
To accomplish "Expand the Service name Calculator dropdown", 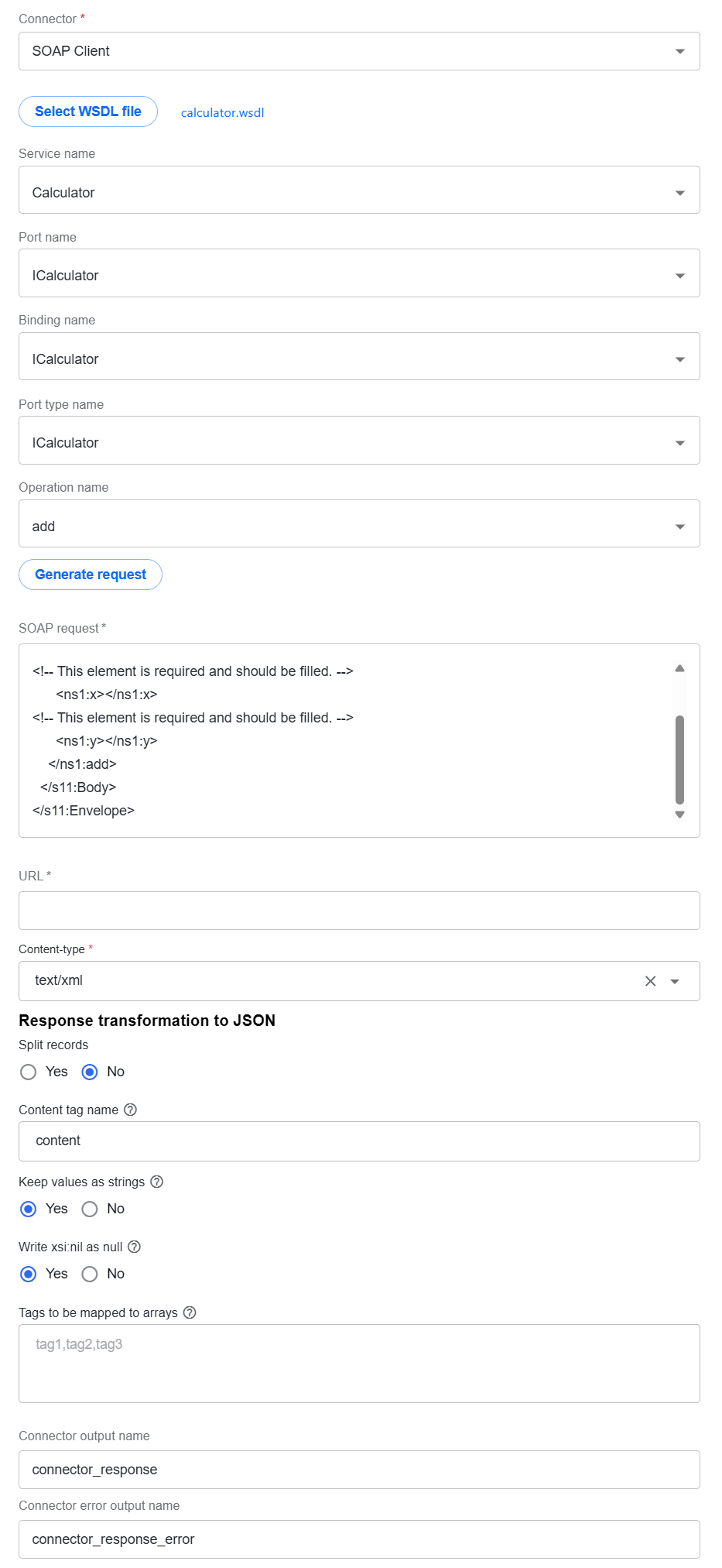I will [359, 190].
